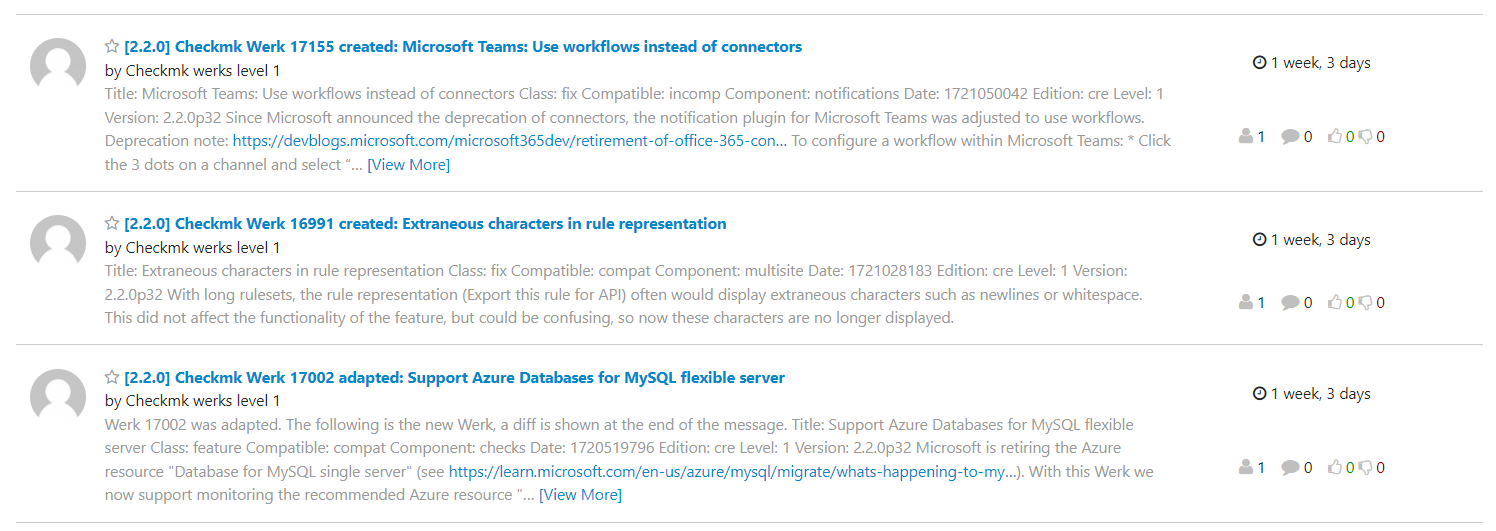1496x531 pixels.
Task: Open the Werk 16991 Extraneous characters title
Action: pos(425,223)
